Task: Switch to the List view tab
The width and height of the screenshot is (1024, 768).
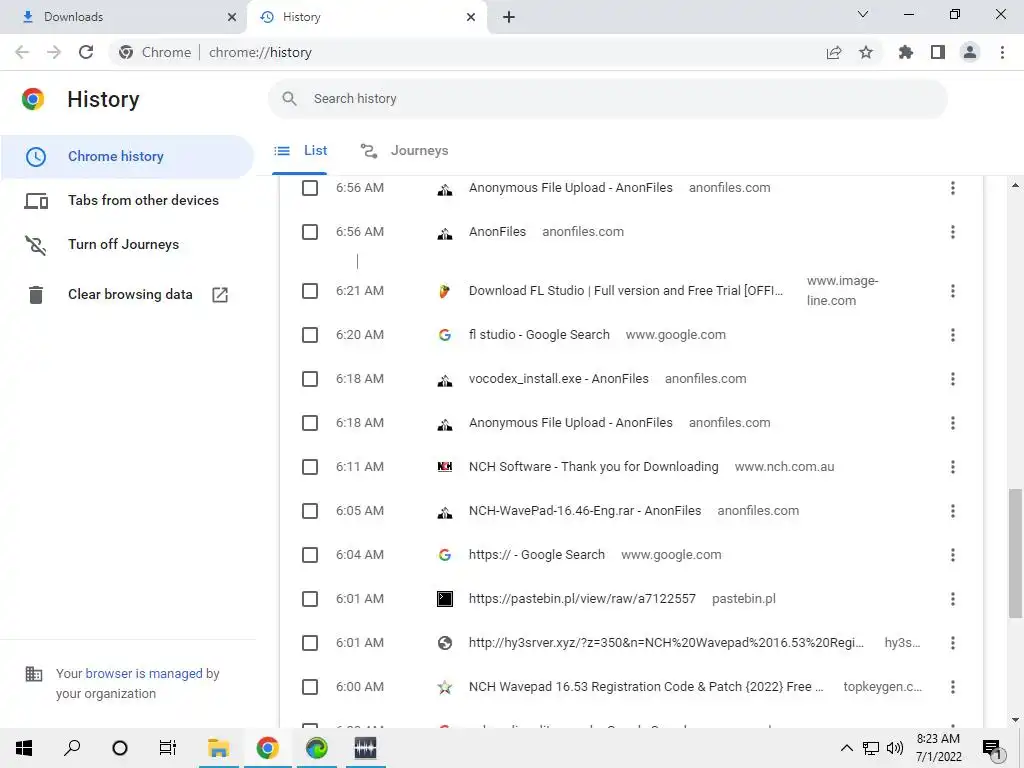Action: click(x=300, y=151)
